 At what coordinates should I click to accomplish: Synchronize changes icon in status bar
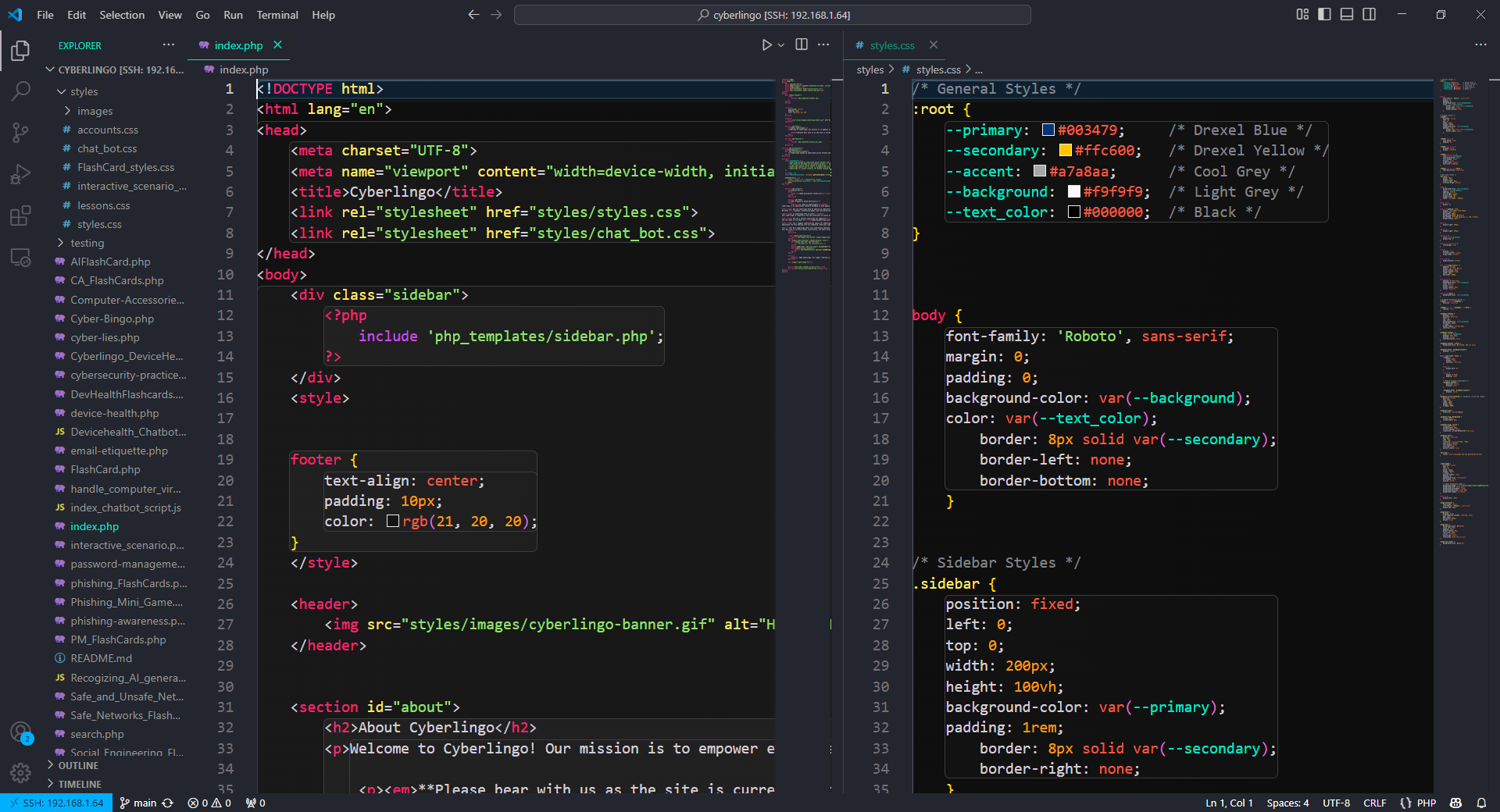pyautogui.click(x=167, y=803)
